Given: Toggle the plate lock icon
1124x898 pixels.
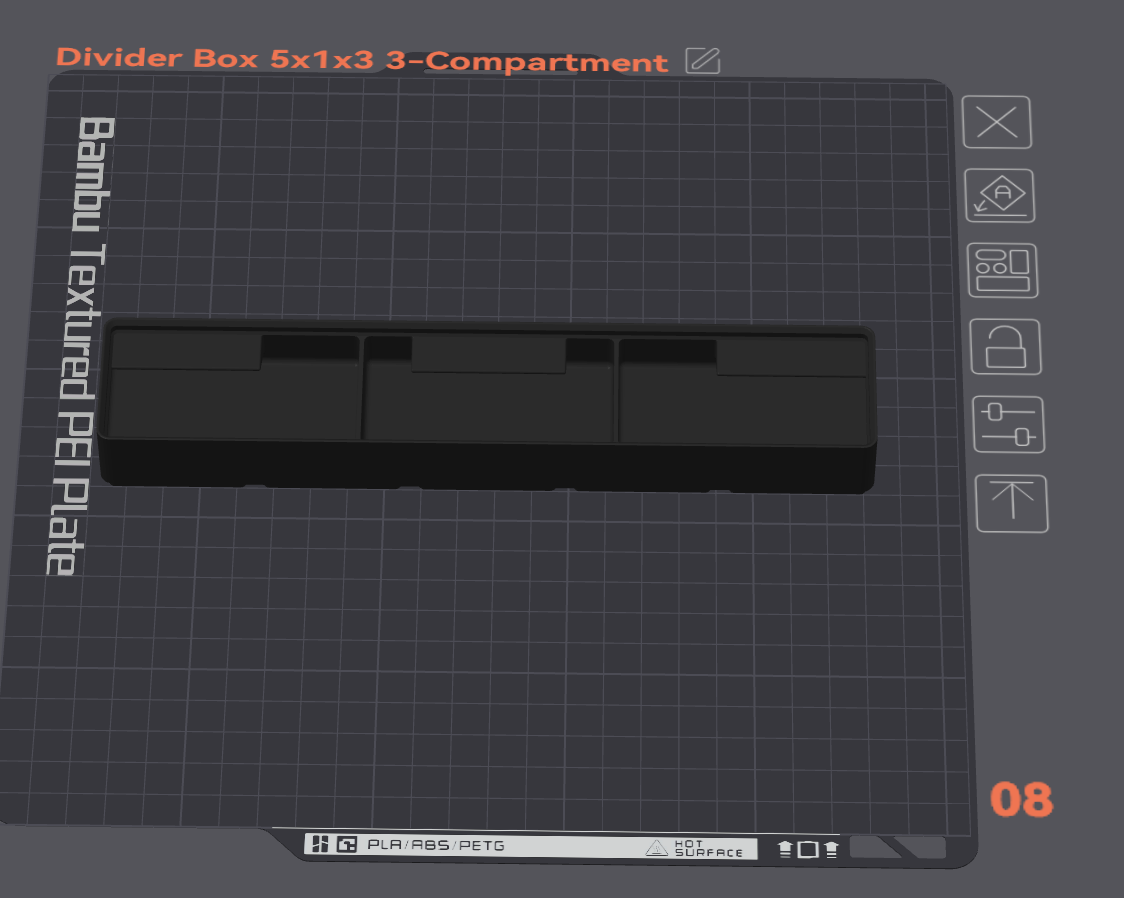Looking at the screenshot, I should tap(1006, 347).
